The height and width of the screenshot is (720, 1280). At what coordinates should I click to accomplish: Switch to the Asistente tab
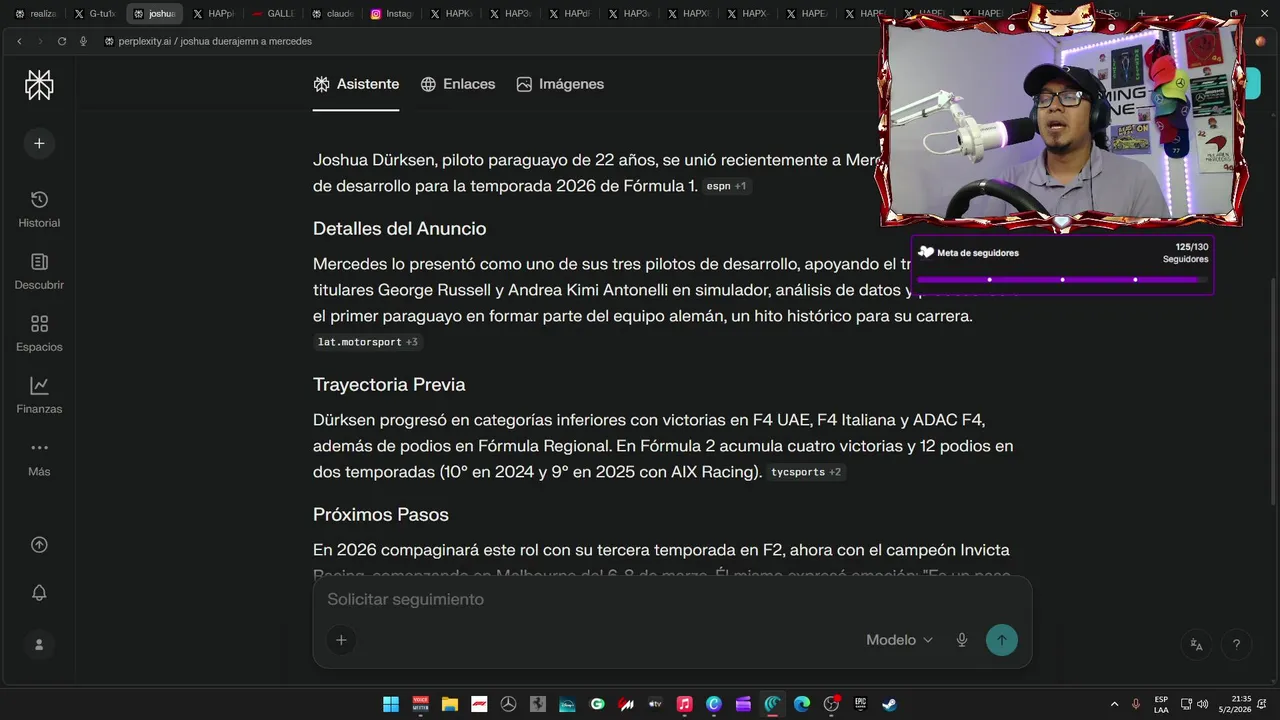point(356,84)
